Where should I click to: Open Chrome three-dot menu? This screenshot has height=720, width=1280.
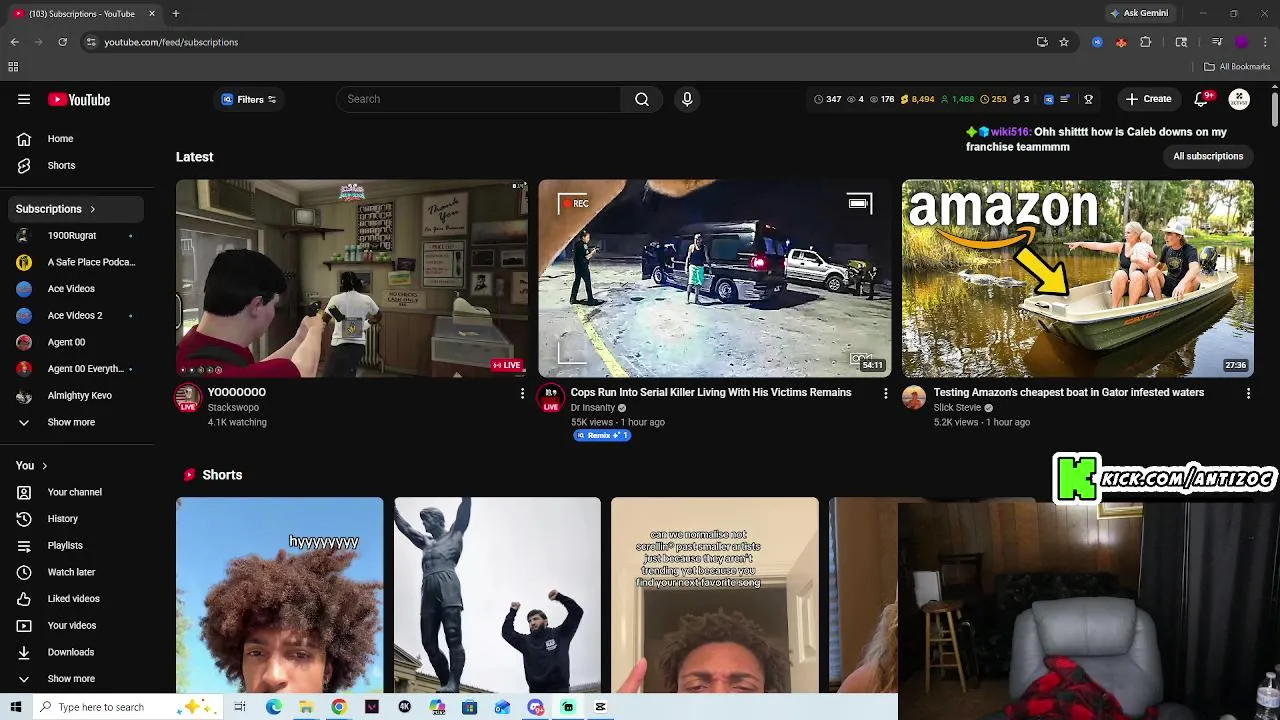coord(1266,42)
